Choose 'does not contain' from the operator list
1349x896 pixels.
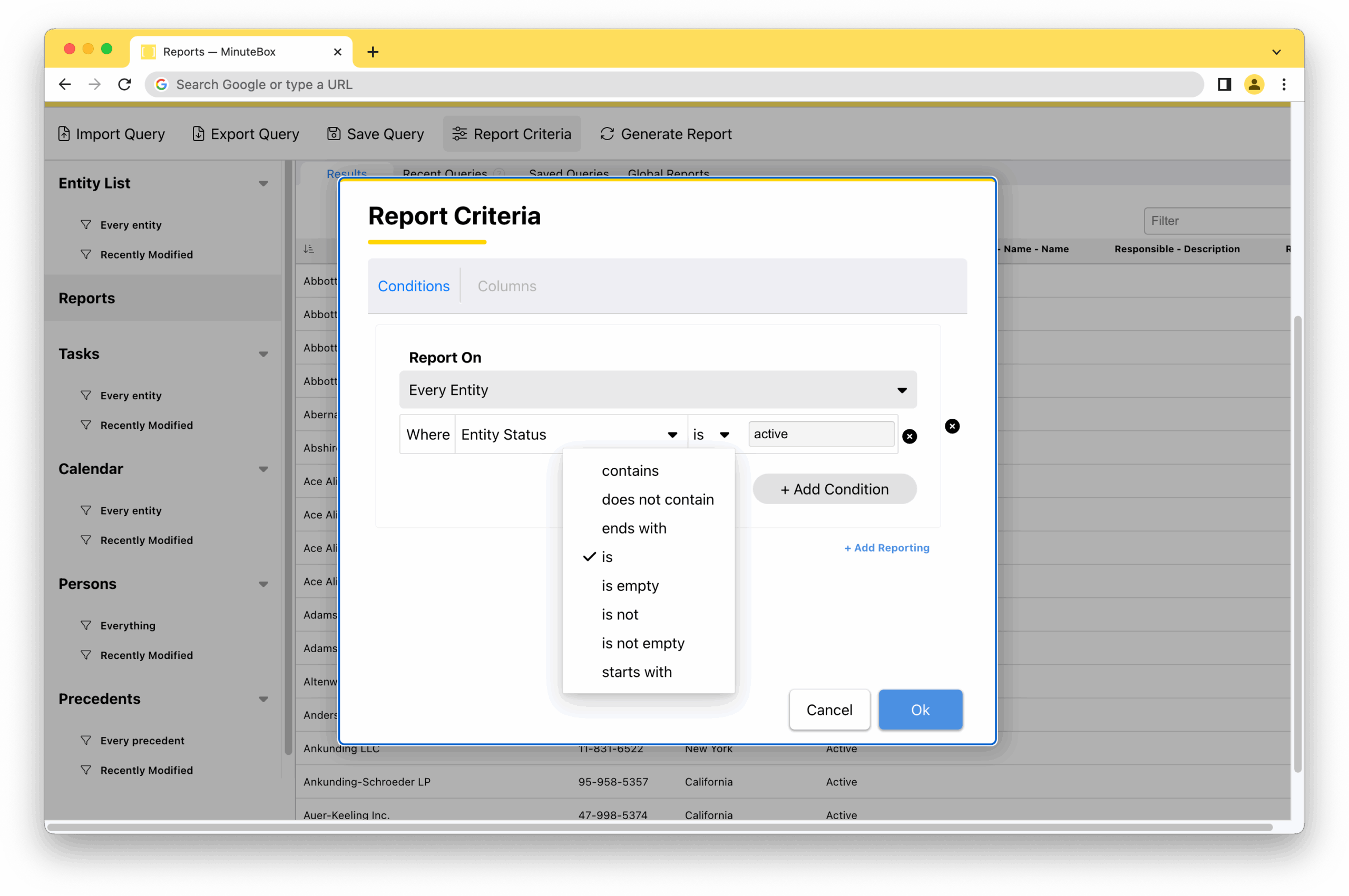[x=657, y=499]
